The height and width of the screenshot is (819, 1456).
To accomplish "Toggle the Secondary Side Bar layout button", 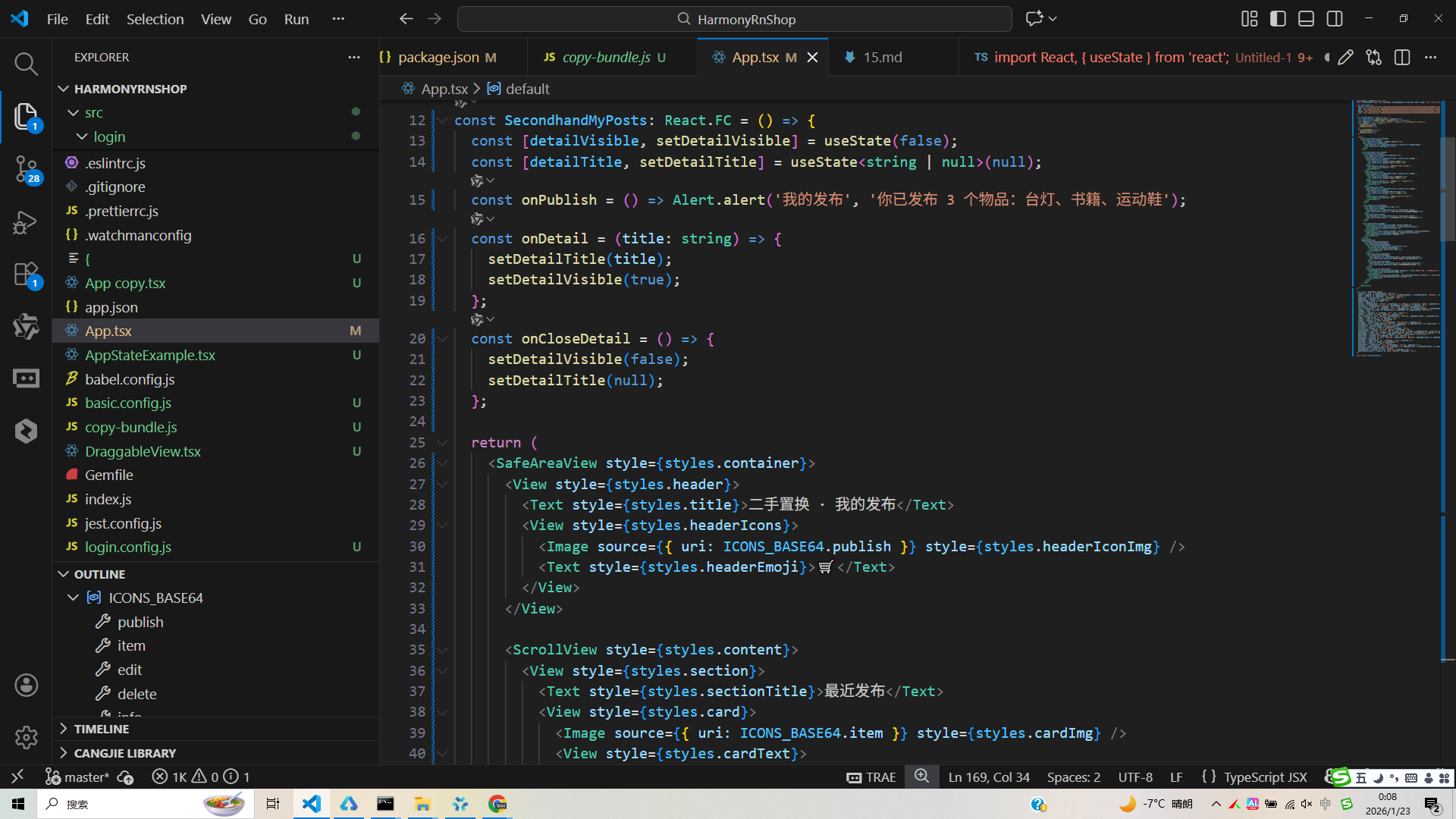I will pyautogui.click(x=1335, y=19).
